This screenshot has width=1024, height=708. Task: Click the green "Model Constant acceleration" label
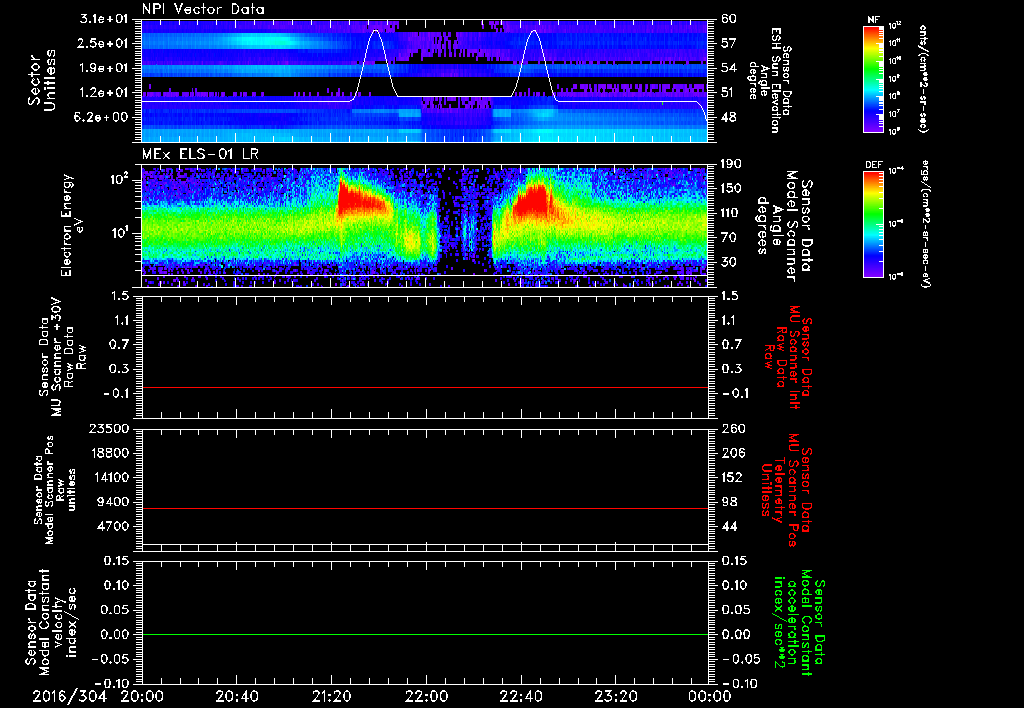[799, 623]
